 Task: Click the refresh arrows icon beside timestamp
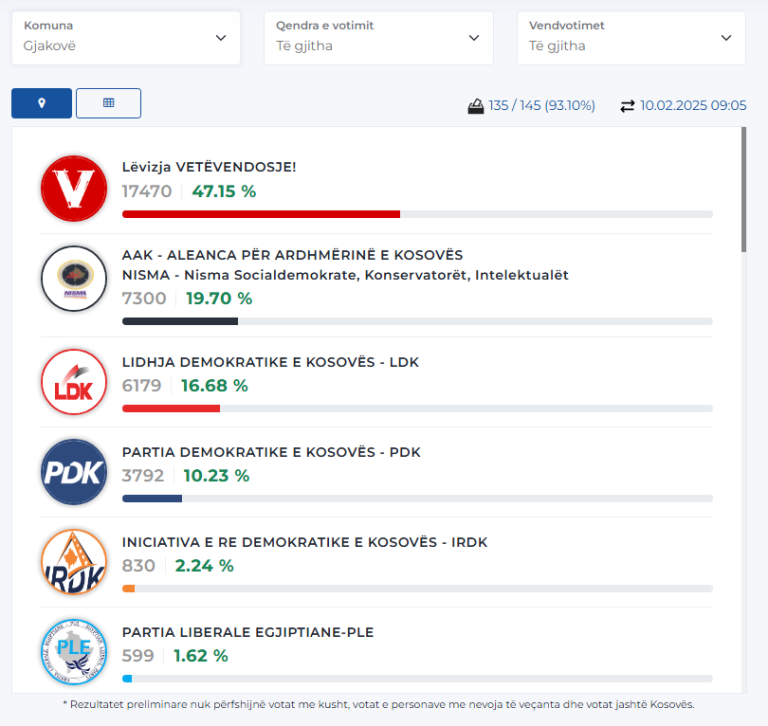click(627, 105)
